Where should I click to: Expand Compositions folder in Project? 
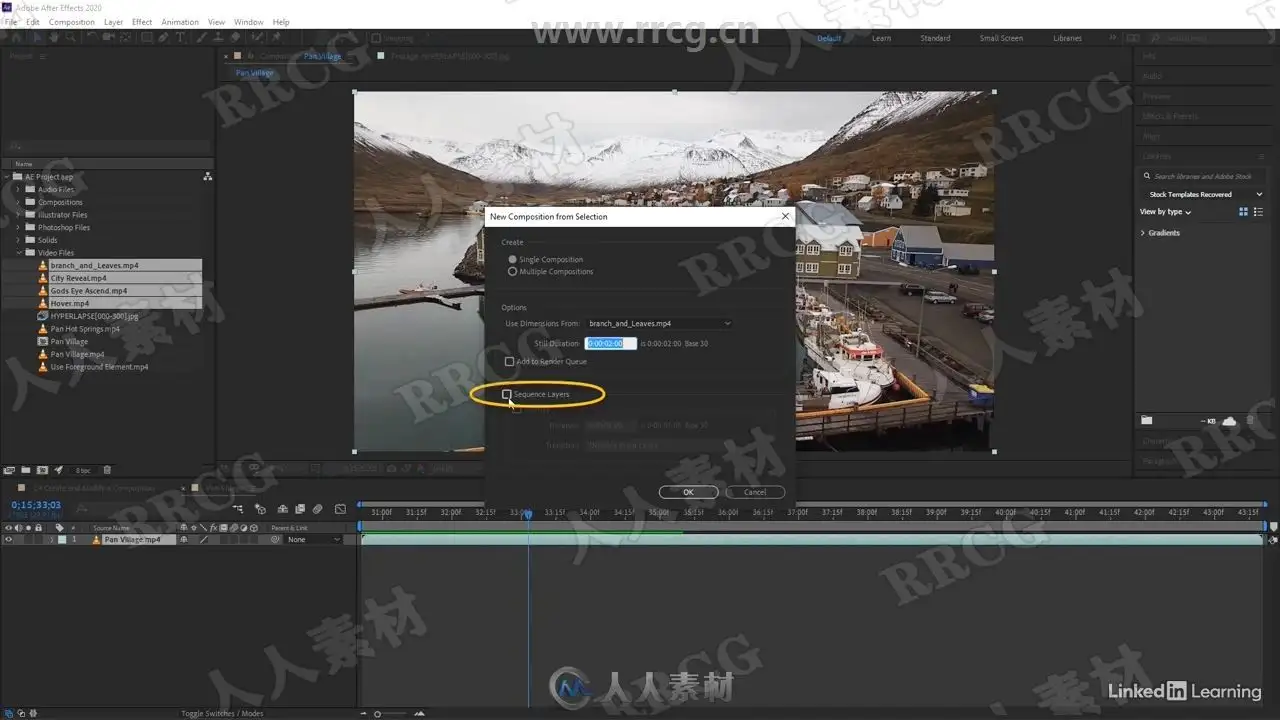click(18, 202)
